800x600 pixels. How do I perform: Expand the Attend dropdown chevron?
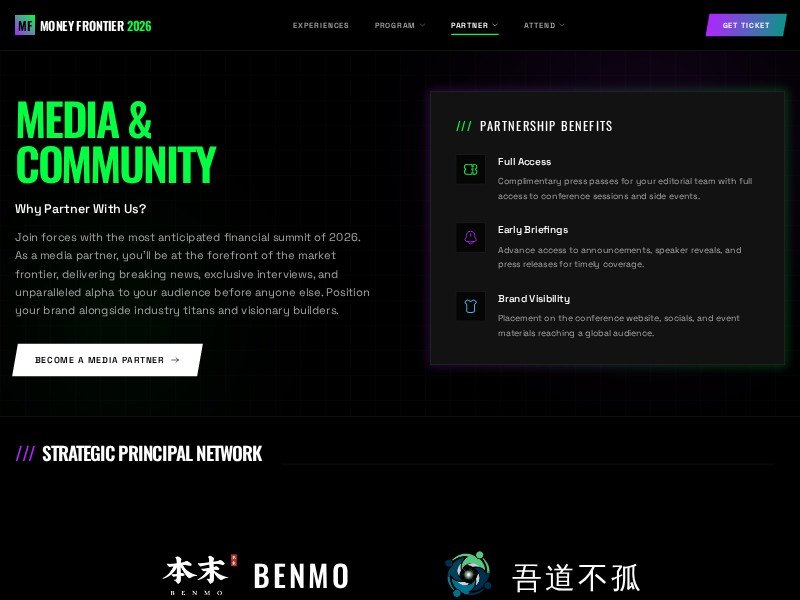(x=562, y=25)
